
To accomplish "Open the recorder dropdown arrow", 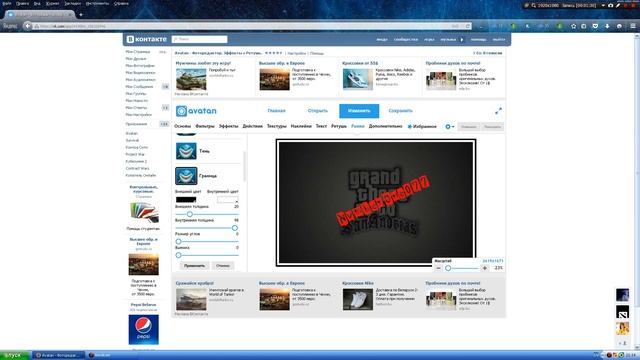I will (603, 5).
